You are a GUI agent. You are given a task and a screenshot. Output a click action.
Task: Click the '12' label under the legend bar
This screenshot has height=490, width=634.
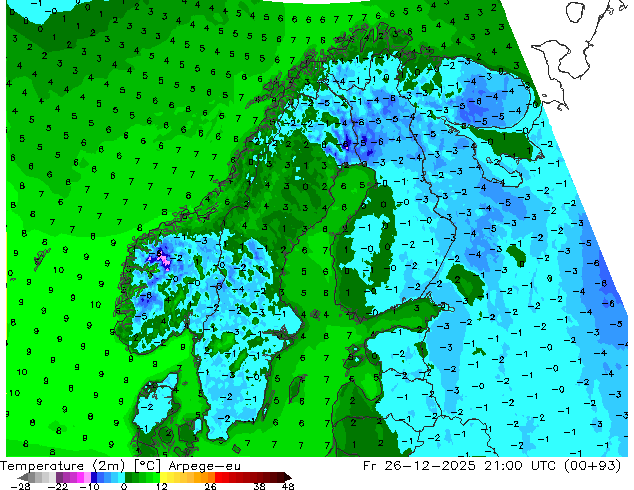pos(162,486)
